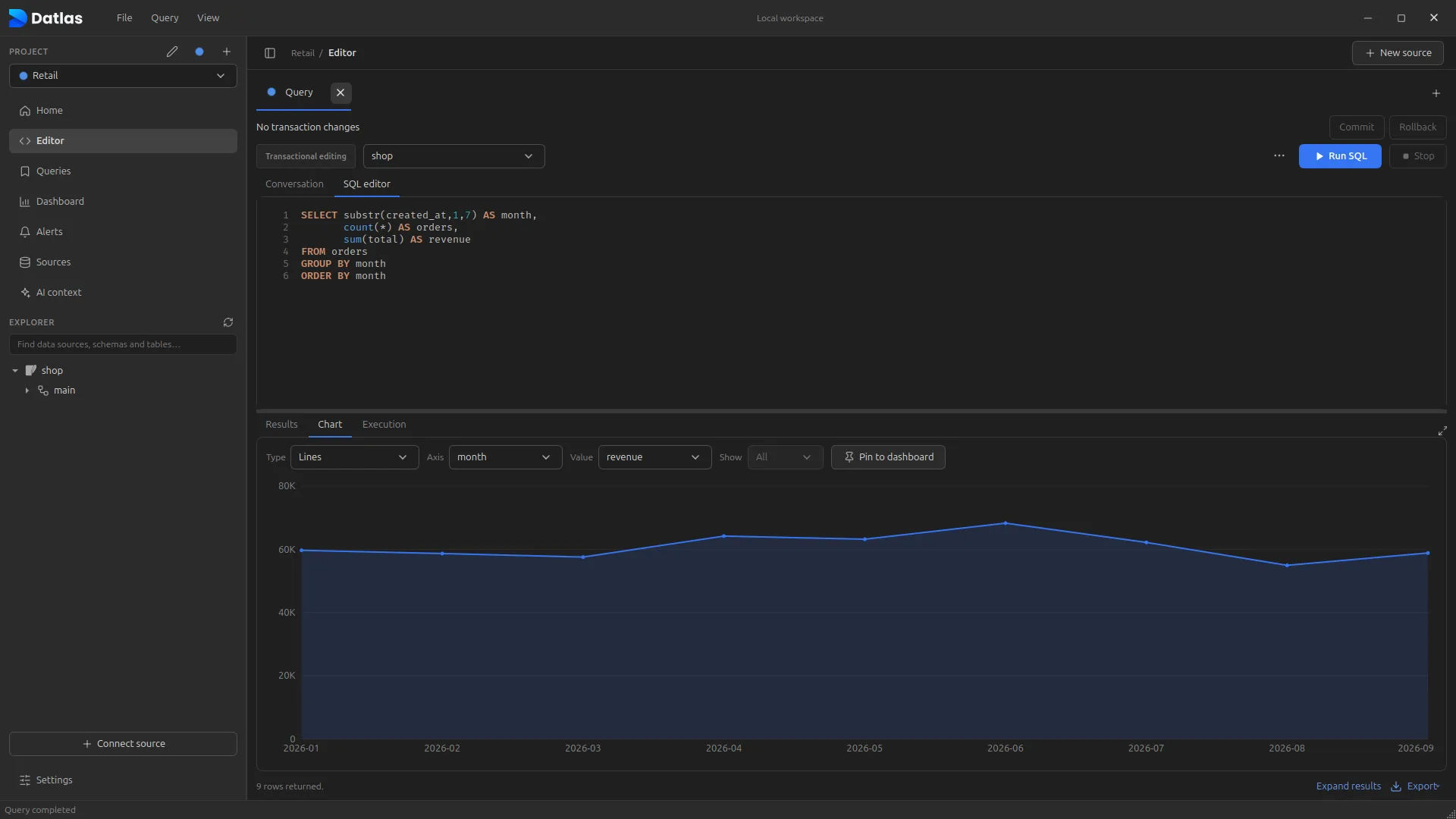Click the Explorer search field

point(123,344)
